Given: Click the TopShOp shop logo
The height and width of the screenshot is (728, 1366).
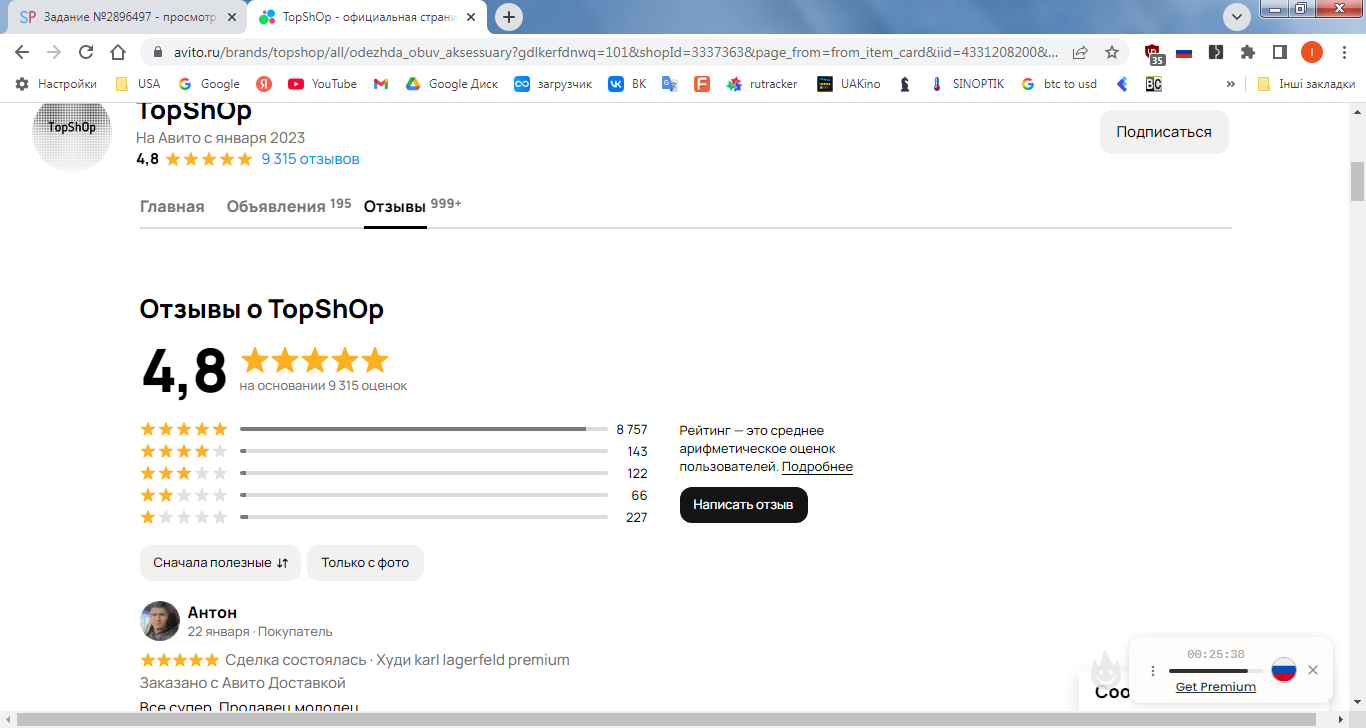Looking at the screenshot, I should (x=71, y=133).
